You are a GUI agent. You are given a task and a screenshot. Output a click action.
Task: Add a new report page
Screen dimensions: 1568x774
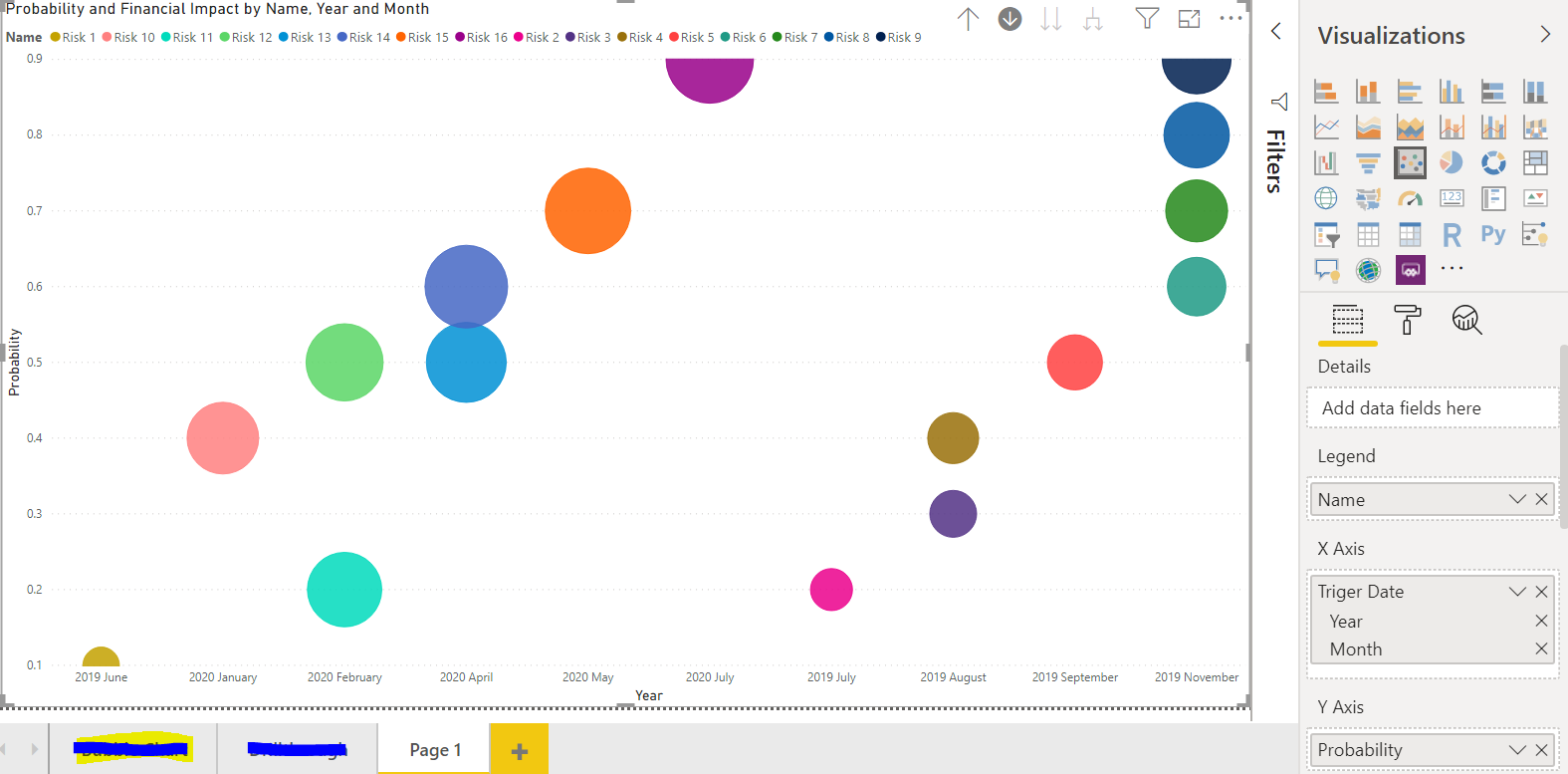click(x=519, y=749)
